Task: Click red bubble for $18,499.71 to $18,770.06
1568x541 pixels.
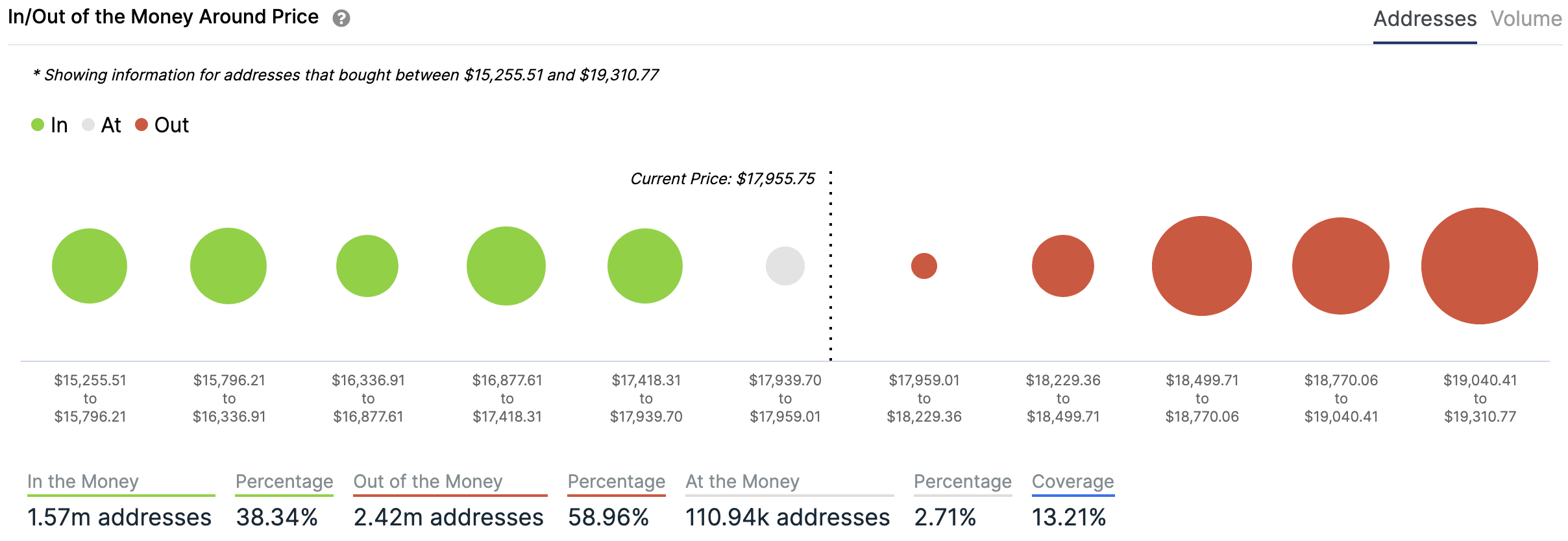Action: (1202, 266)
